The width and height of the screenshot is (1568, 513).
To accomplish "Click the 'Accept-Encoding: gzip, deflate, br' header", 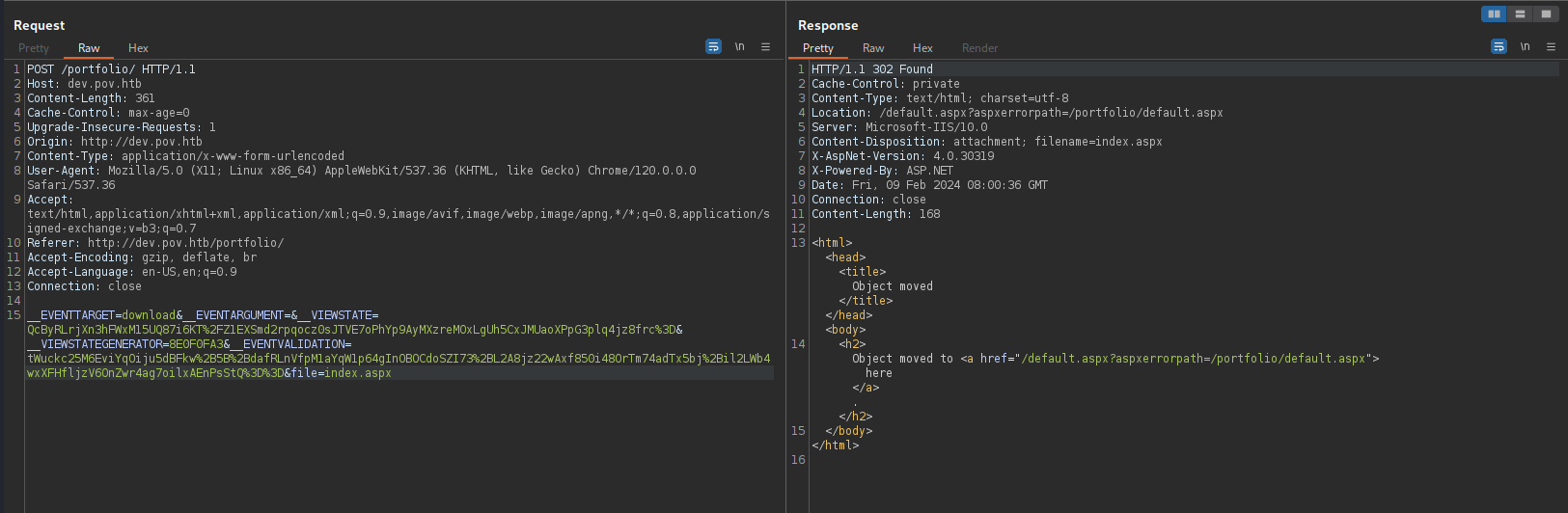I will pyautogui.click(x=142, y=257).
